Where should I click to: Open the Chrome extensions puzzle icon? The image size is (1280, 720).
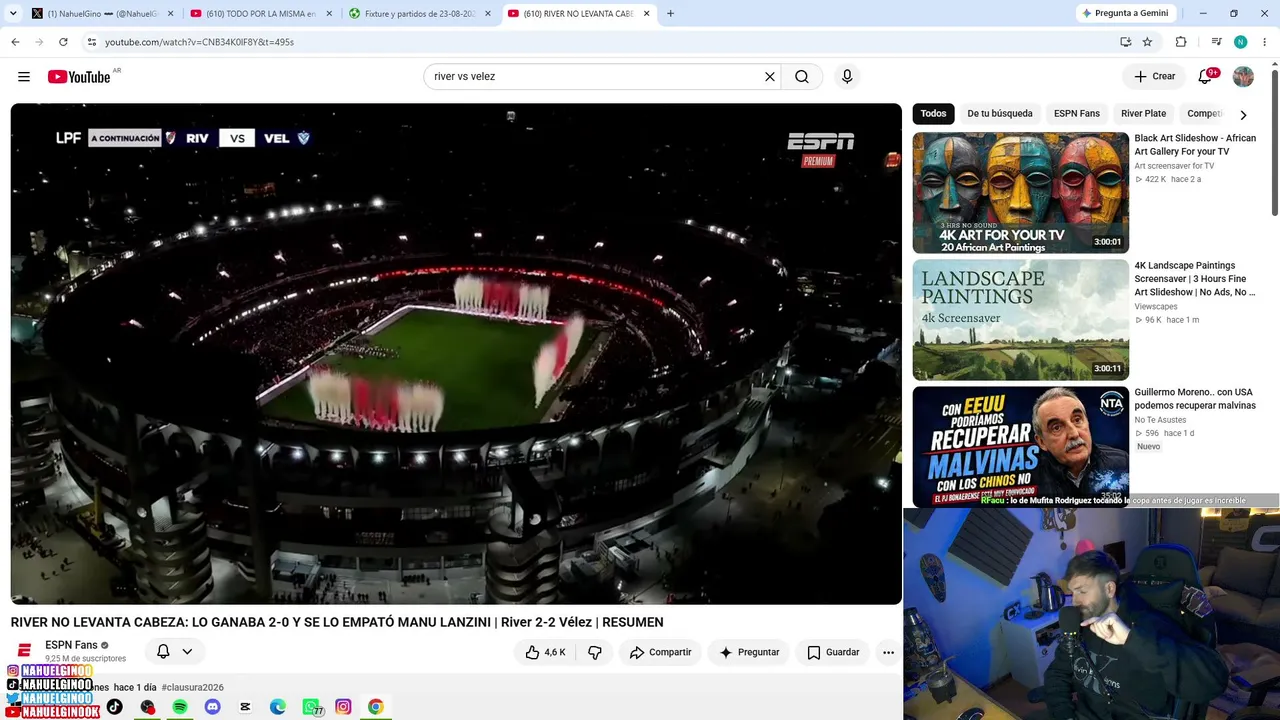pyautogui.click(x=1181, y=42)
